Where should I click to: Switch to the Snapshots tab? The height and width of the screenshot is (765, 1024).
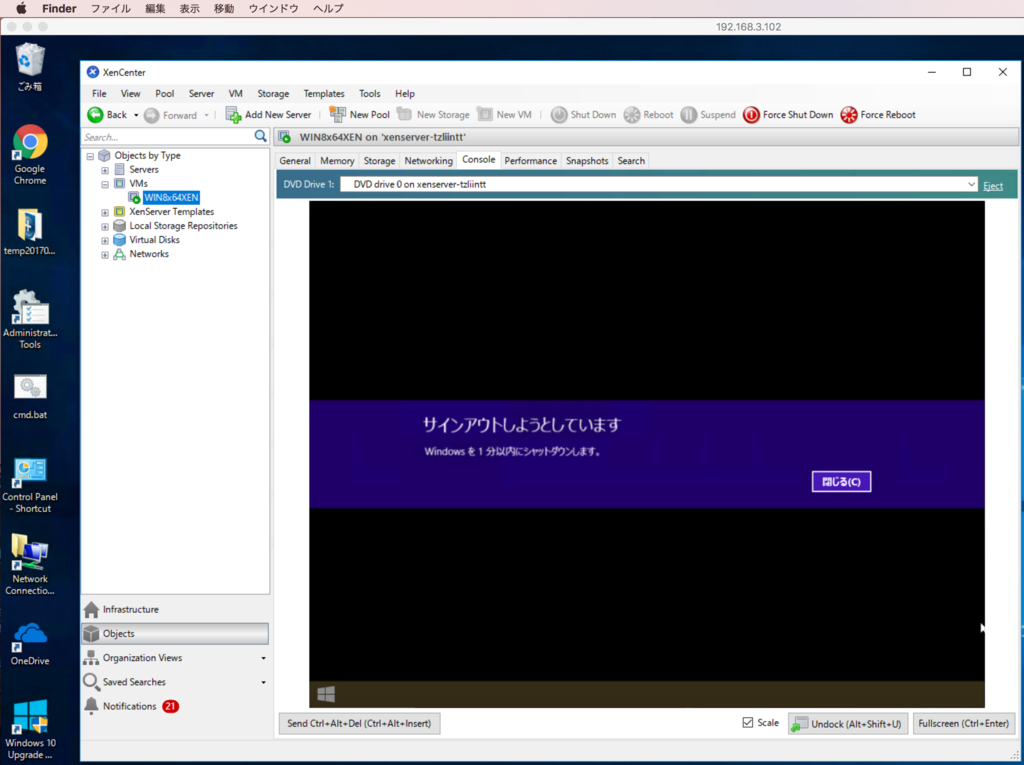click(587, 161)
